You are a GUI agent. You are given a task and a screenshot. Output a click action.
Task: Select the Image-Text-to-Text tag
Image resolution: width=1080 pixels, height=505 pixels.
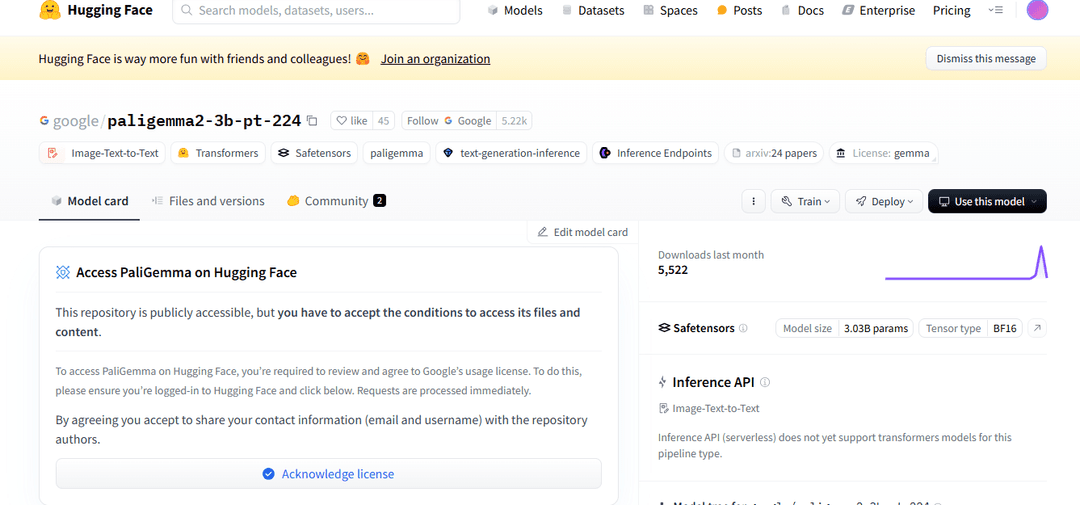coord(102,153)
